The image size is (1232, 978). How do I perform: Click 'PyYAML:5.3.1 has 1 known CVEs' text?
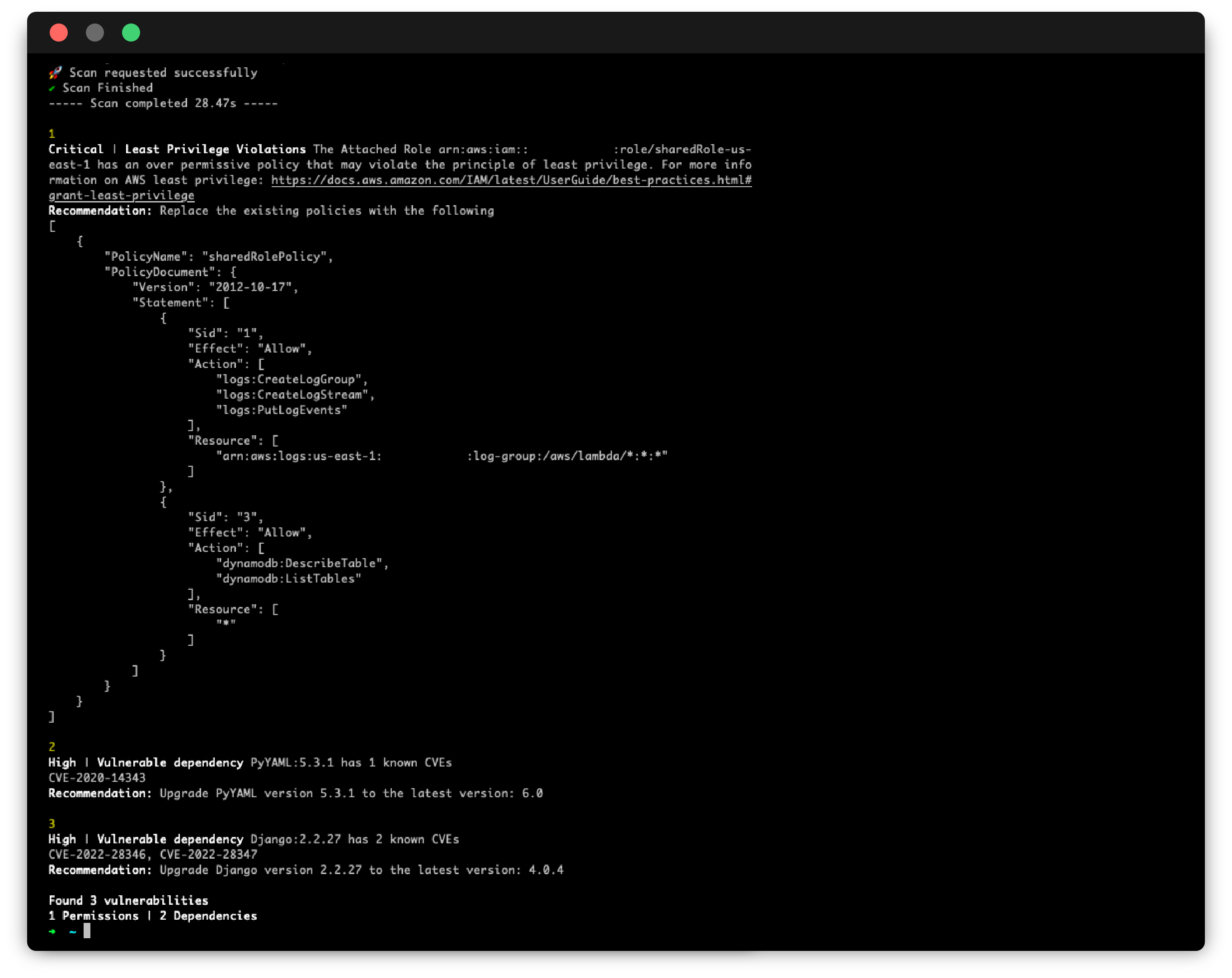pyautogui.click(x=351, y=762)
